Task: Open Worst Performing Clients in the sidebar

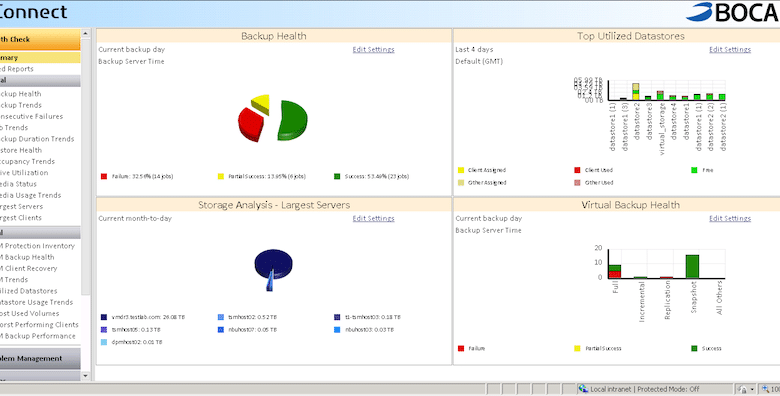Action: 39,325
